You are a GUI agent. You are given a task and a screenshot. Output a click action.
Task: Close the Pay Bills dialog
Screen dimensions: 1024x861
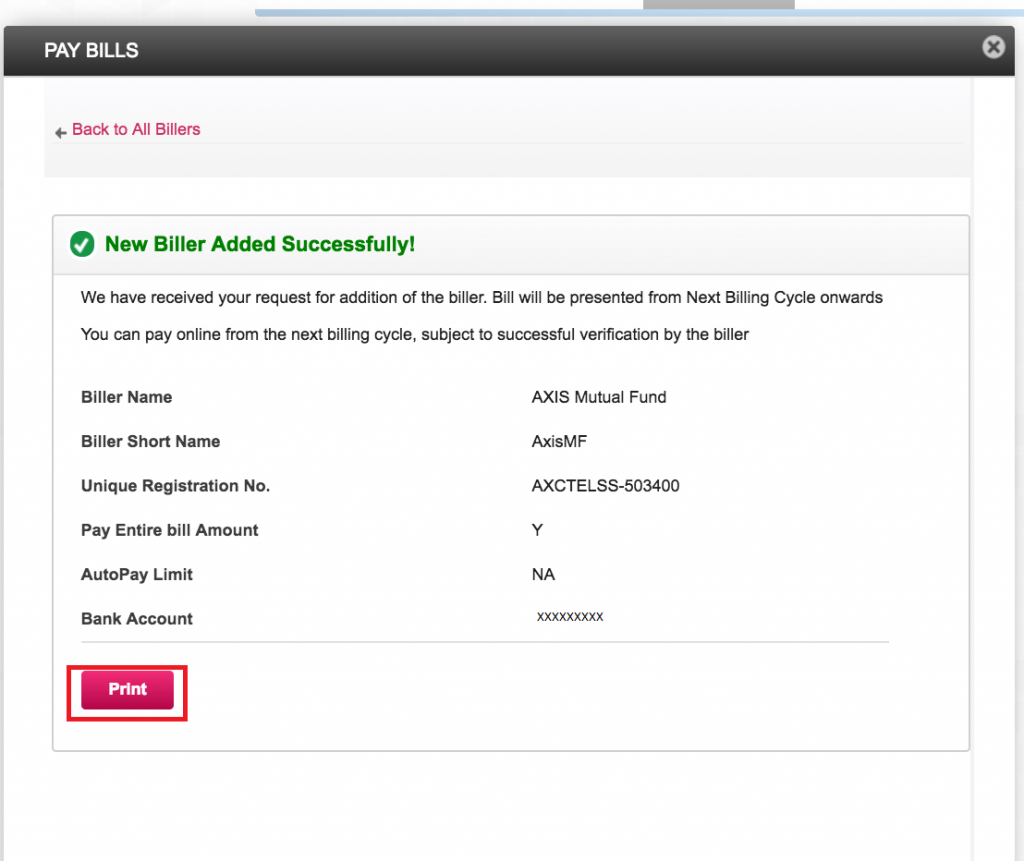click(993, 47)
